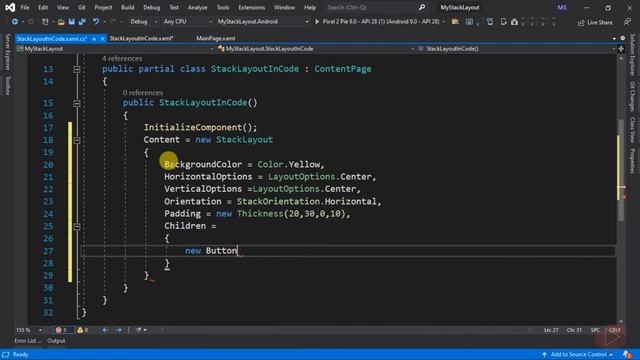Click the Navigate Backward toolbar icon

pos(14,22)
